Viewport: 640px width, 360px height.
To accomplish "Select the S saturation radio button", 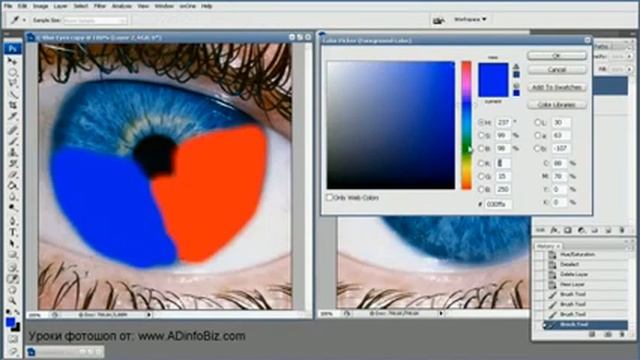I will [481, 135].
